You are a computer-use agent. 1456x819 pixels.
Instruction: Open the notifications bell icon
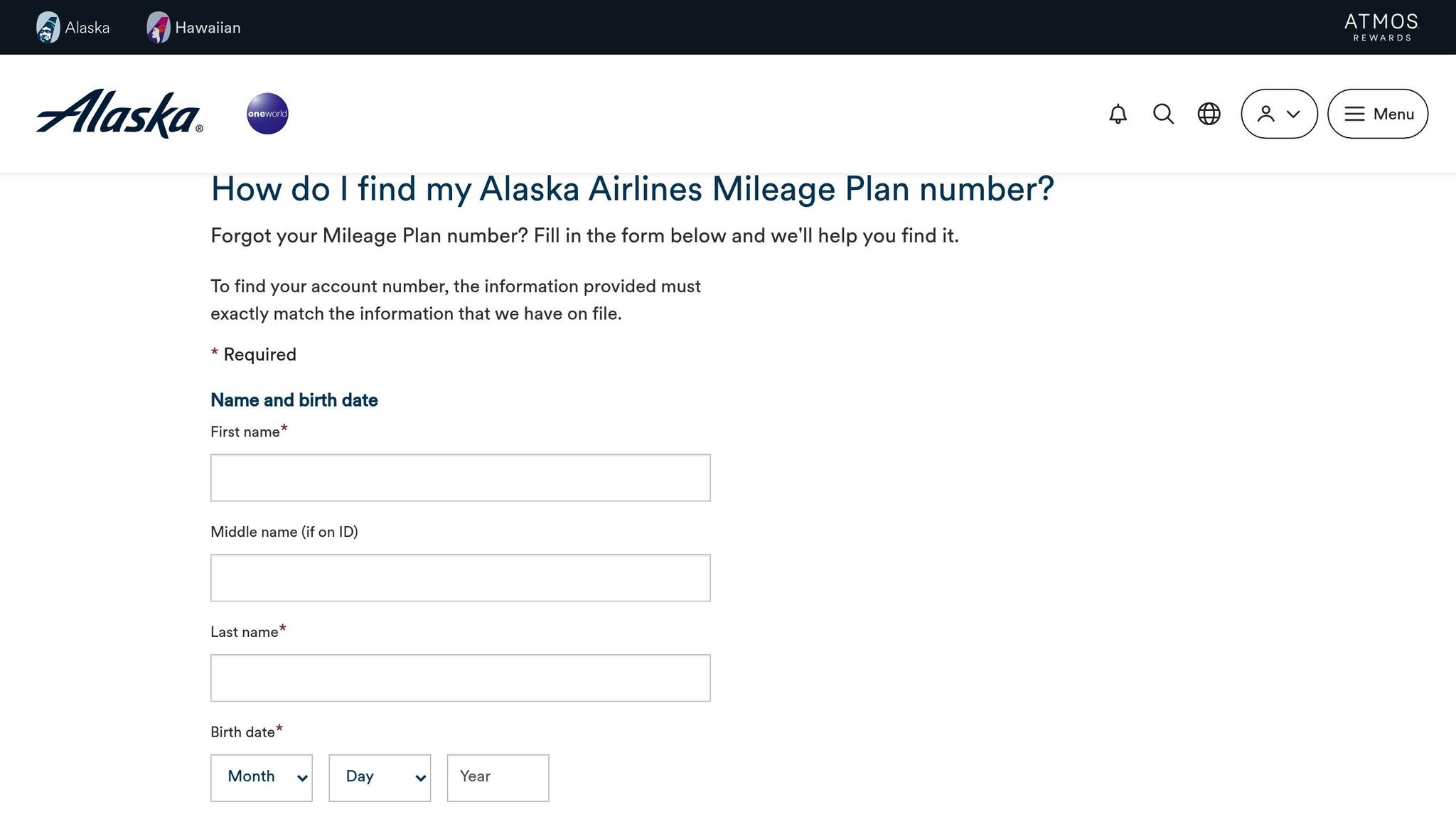click(1118, 114)
